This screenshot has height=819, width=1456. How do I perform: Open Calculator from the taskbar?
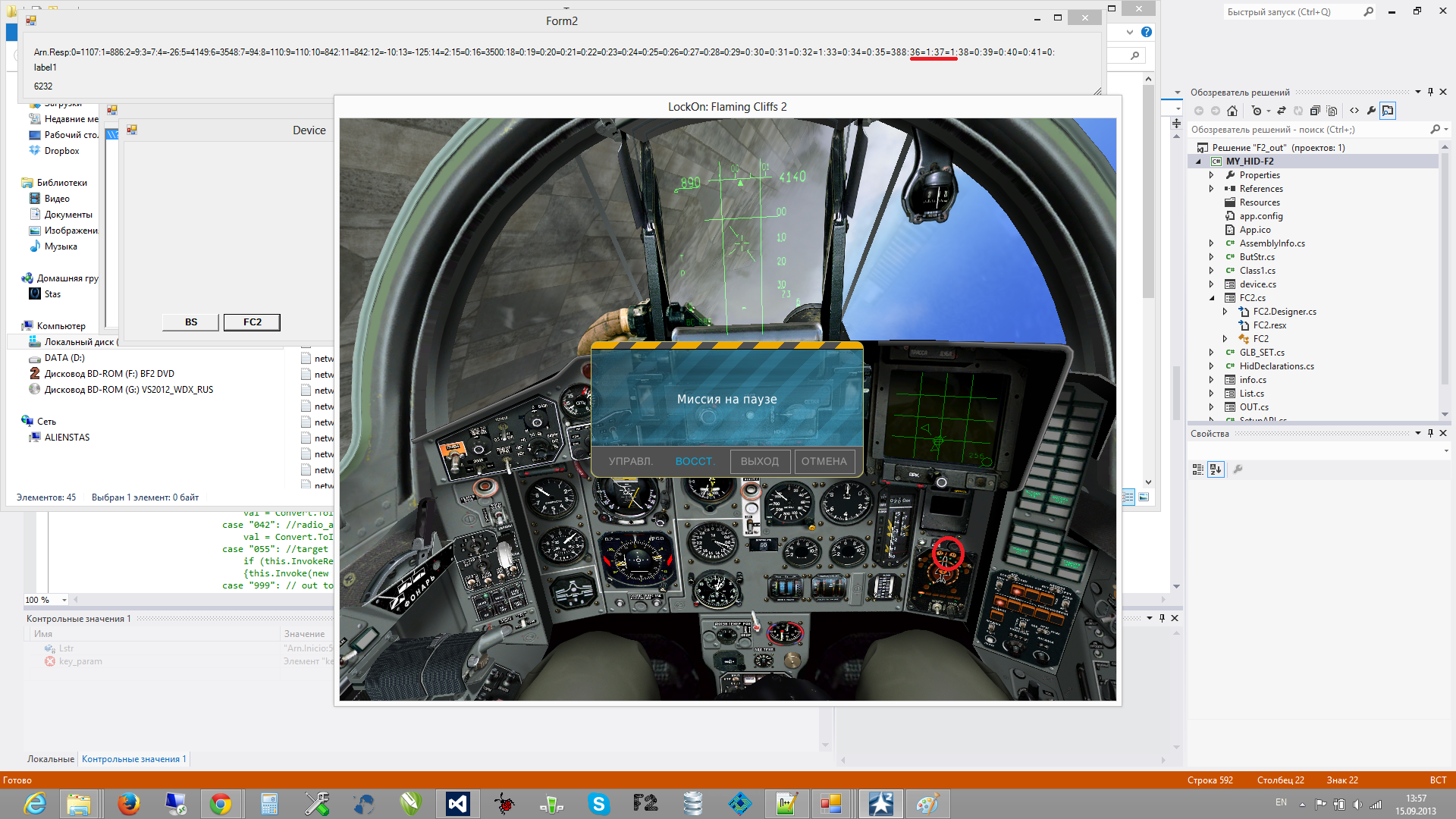[269, 804]
